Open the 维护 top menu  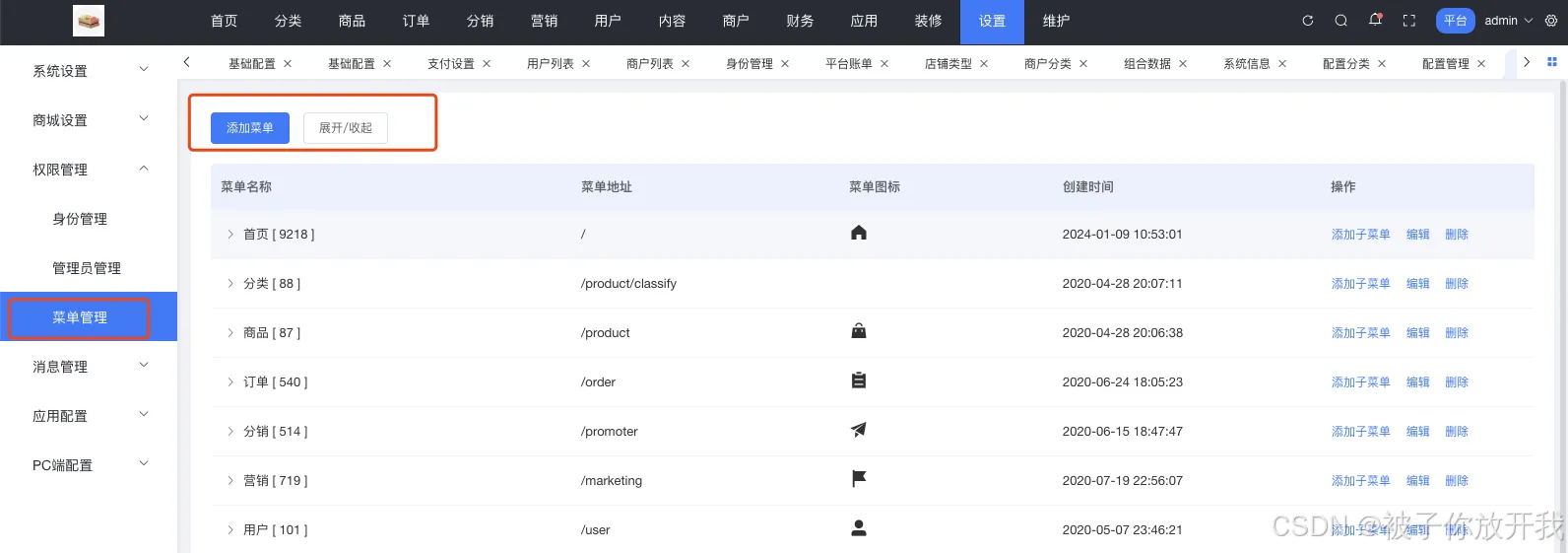(x=1056, y=21)
